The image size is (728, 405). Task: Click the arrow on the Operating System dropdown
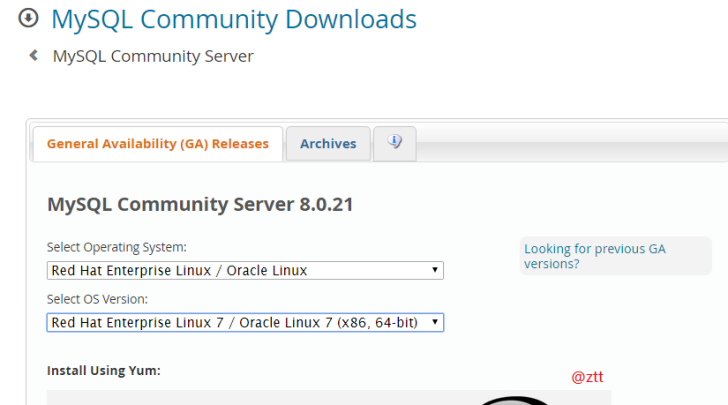(x=435, y=270)
